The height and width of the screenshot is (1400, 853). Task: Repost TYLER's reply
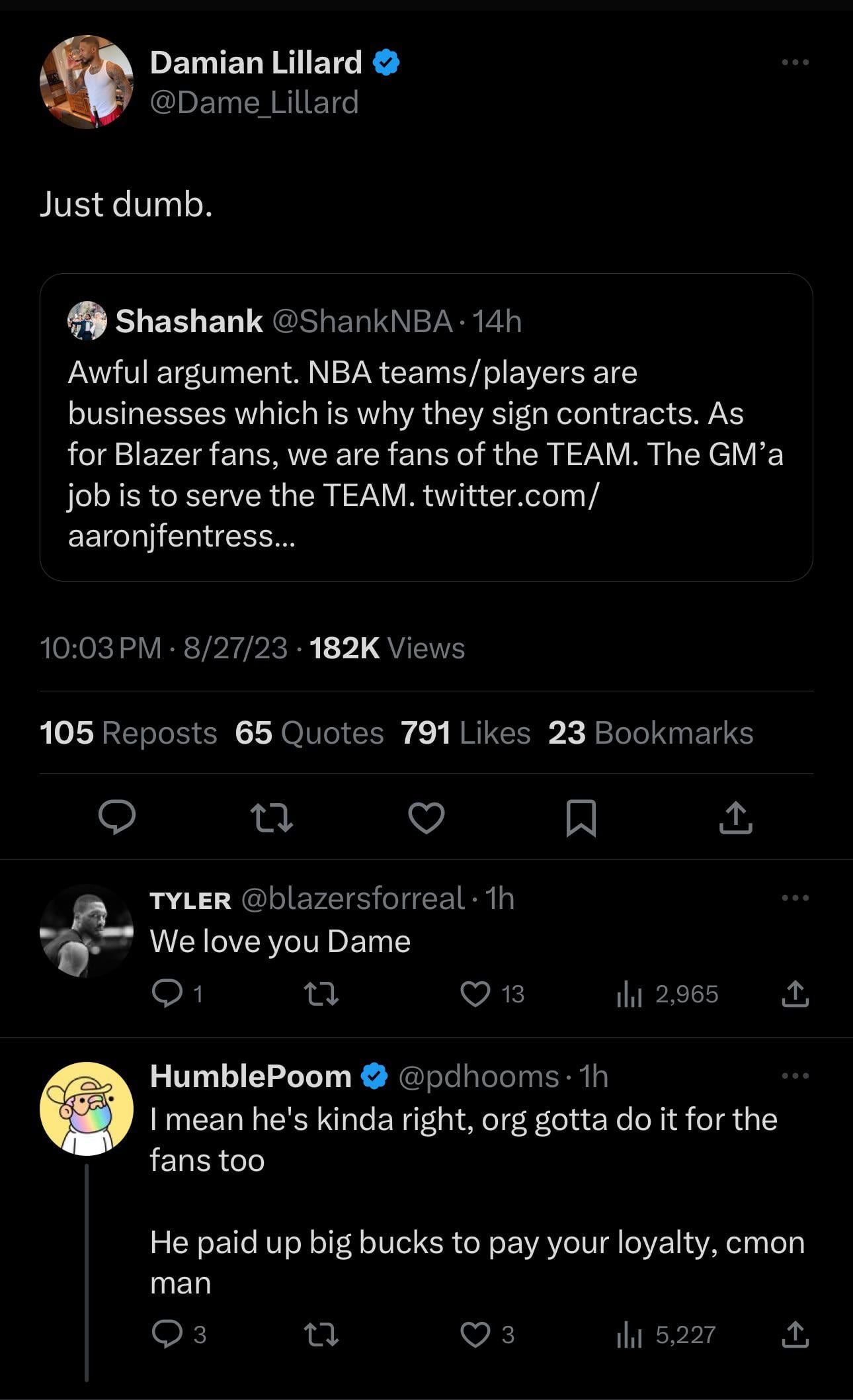pyautogui.click(x=321, y=994)
